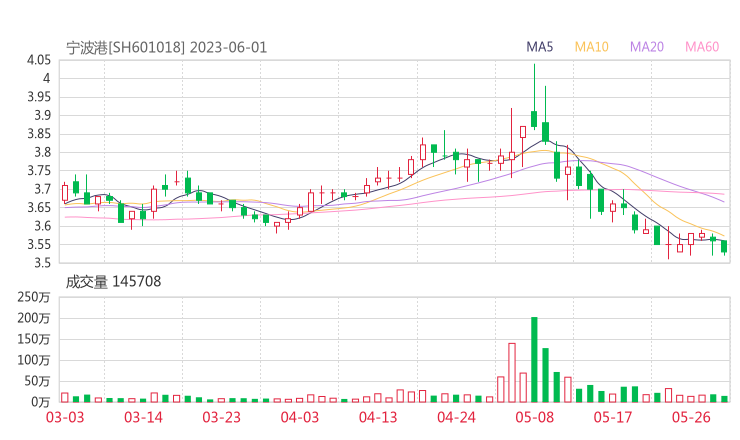This screenshot has width=740, height=440.
Task: Click the 宁波港[SH601018] 2023-06-01 title
Action: tap(167, 47)
